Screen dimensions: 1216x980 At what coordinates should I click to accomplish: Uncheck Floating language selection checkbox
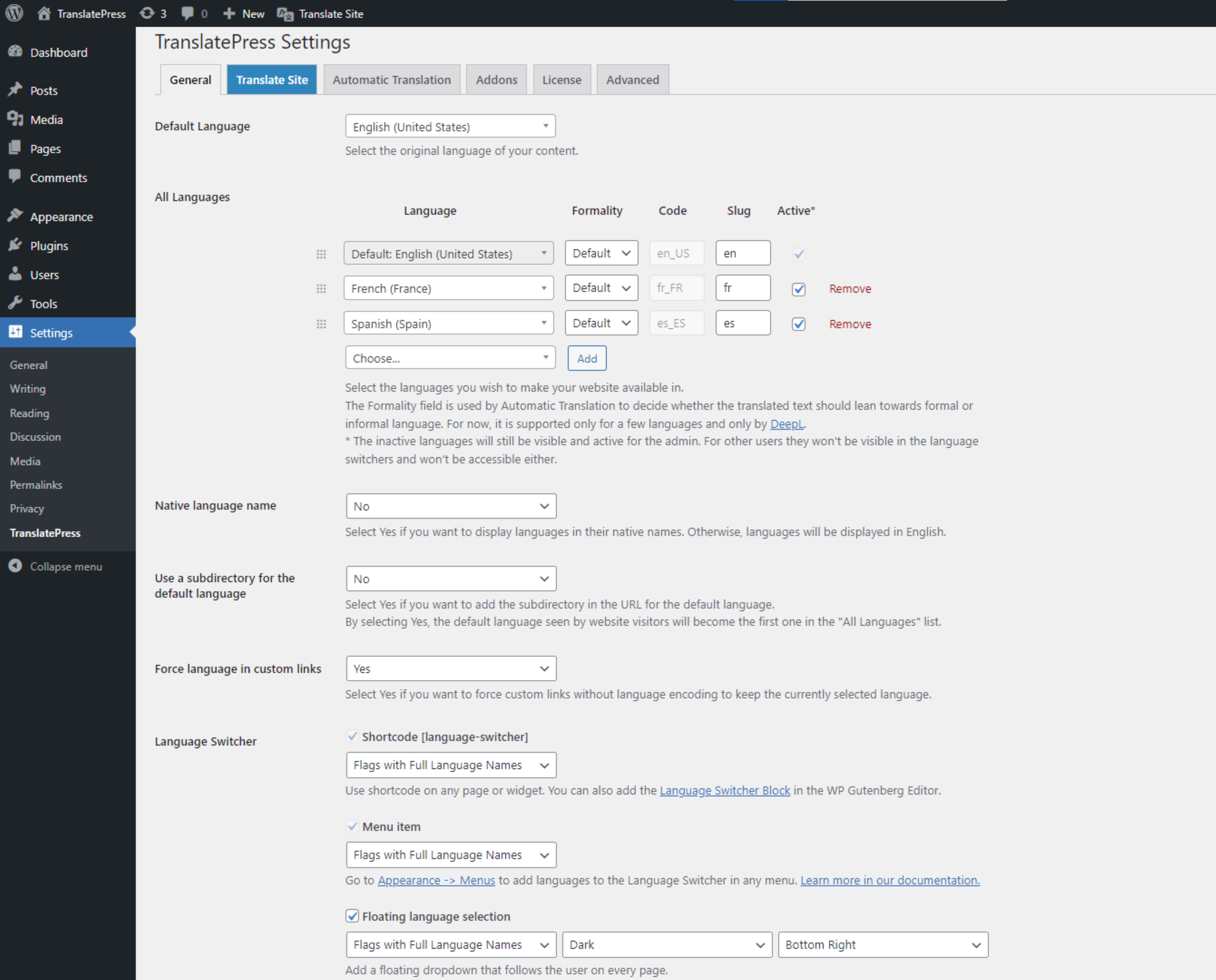pyautogui.click(x=352, y=916)
